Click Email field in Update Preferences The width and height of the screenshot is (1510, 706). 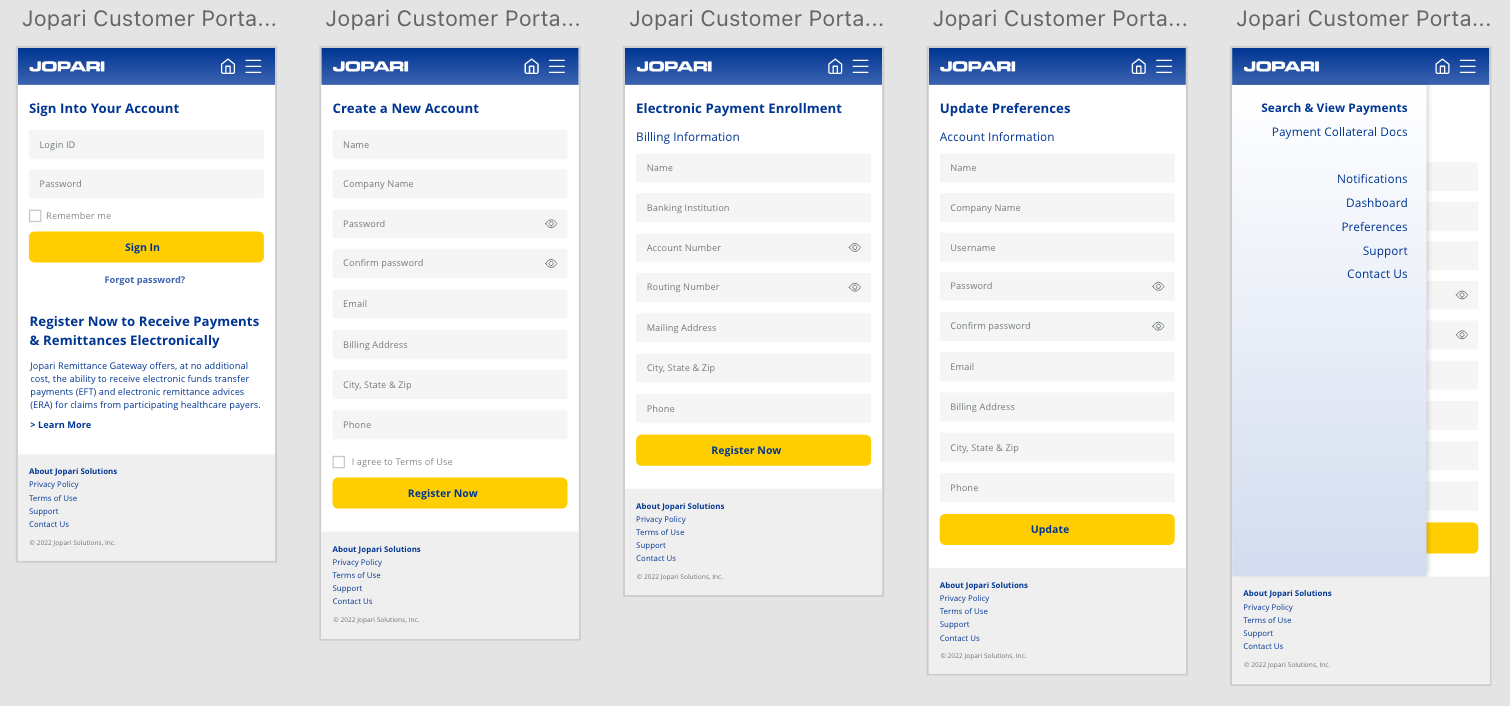pos(1057,367)
